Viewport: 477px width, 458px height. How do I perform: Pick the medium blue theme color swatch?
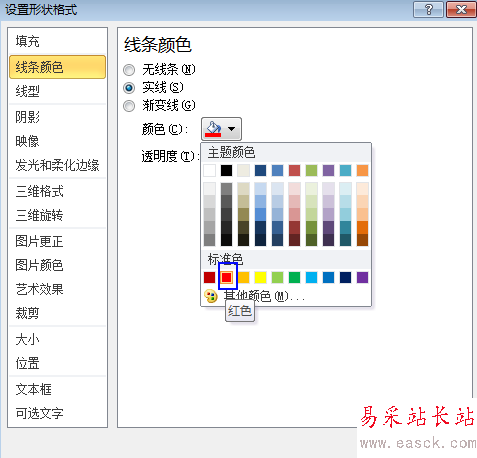[x=277, y=170]
